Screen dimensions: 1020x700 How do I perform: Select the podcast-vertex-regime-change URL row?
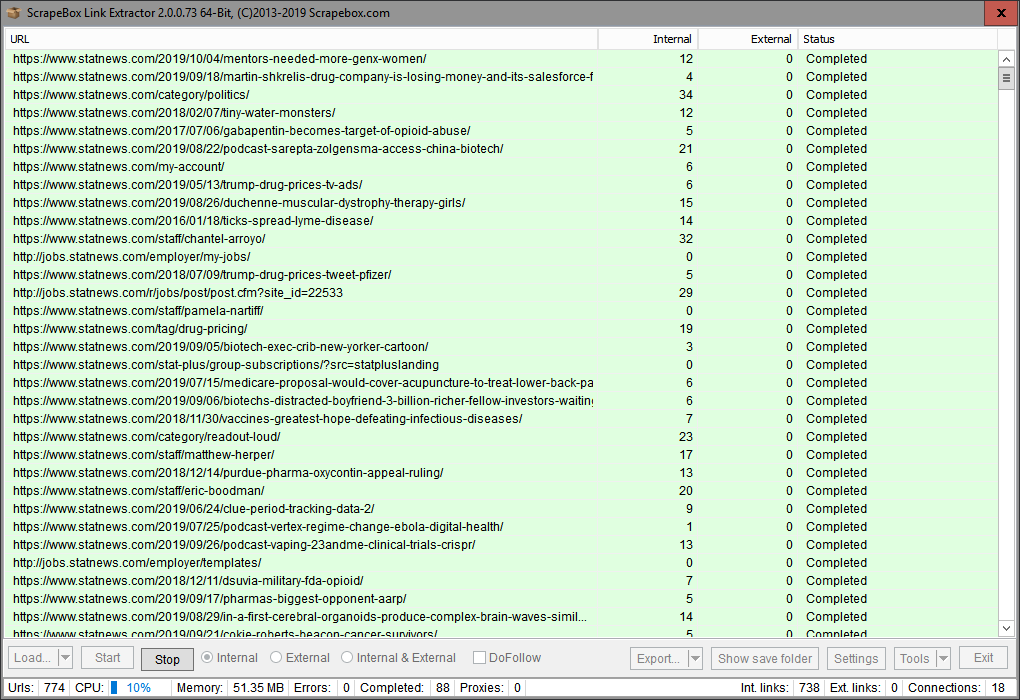(x=501, y=527)
